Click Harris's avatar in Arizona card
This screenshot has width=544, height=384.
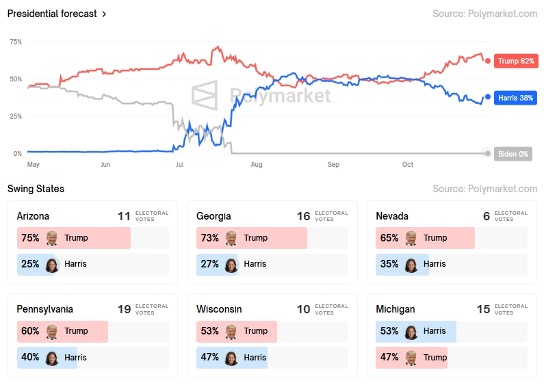[x=52, y=265]
